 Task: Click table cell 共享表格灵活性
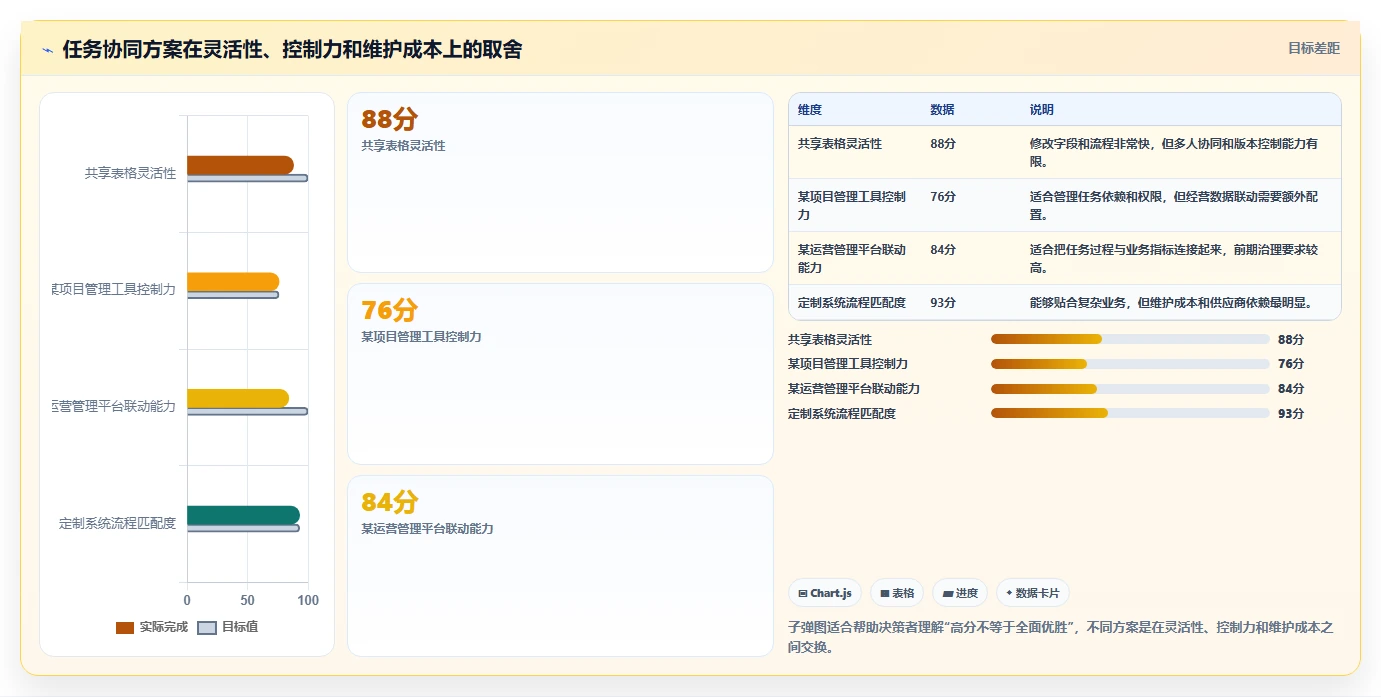click(x=840, y=144)
